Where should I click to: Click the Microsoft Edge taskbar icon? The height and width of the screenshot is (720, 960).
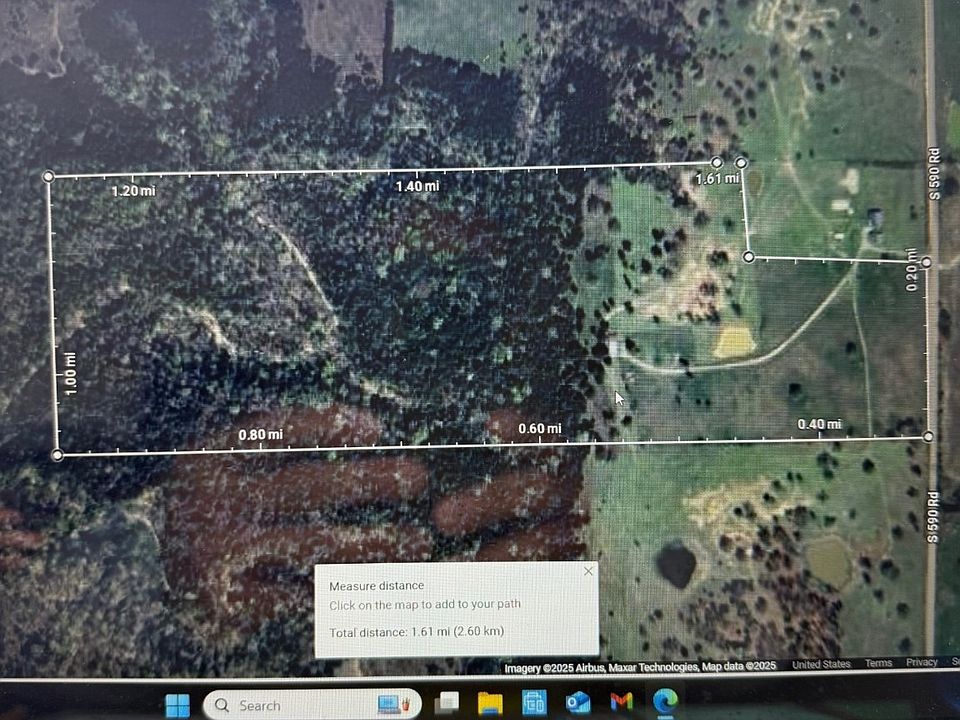(665, 701)
